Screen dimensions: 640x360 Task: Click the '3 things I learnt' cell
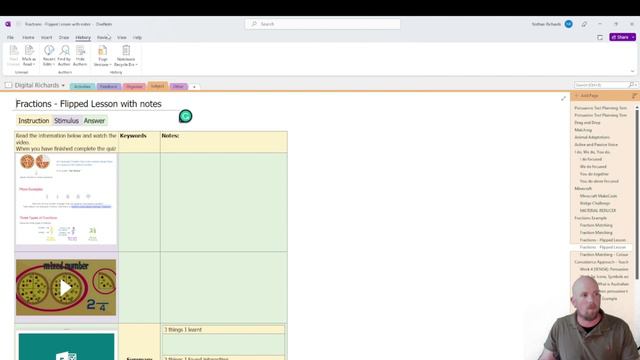pos(223,329)
